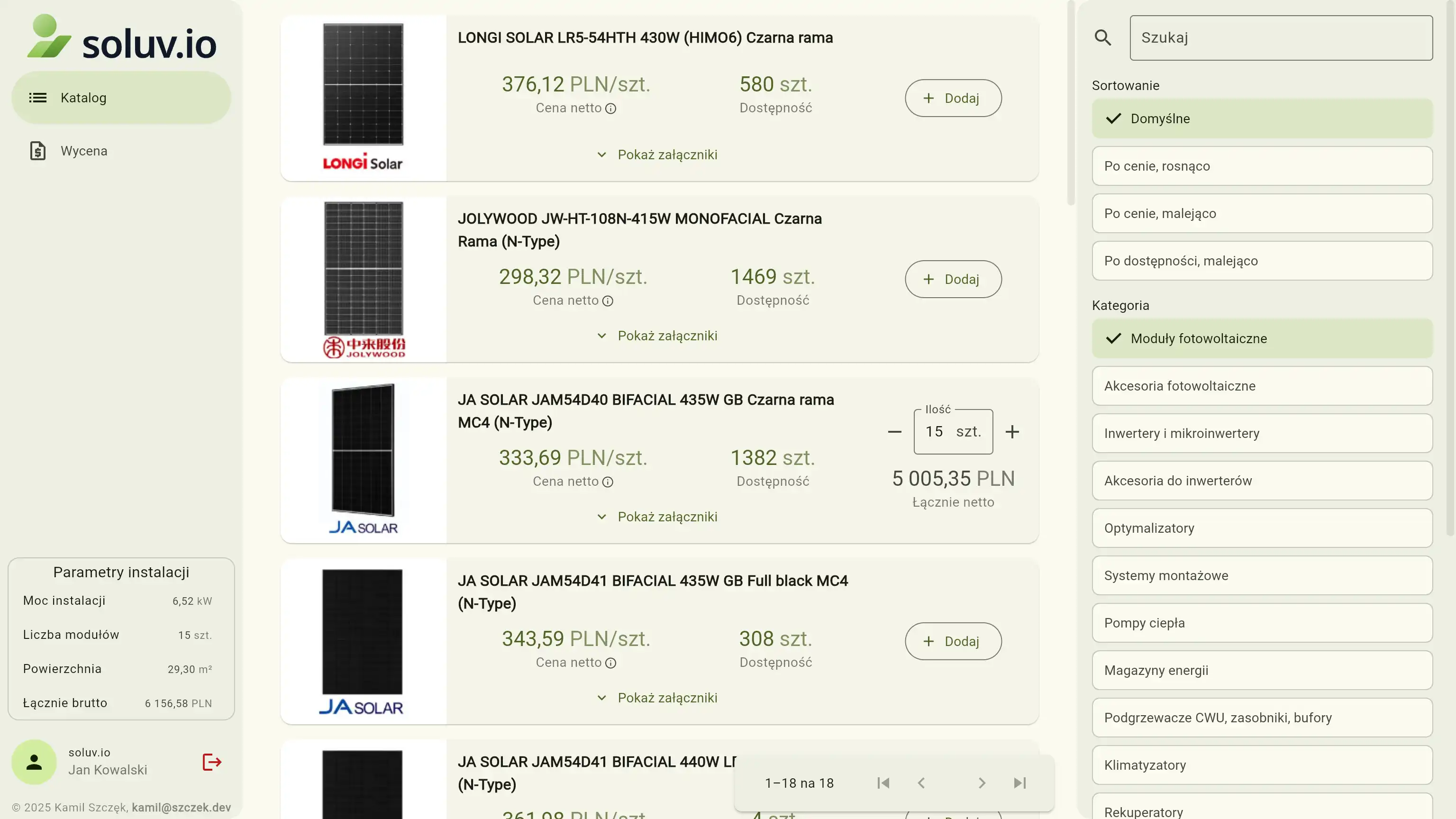The height and width of the screenshot is (819, 1456).
Task: Show attachments for JA SOLAR JAM54D41 435W
Action: [x=657, y=698]
